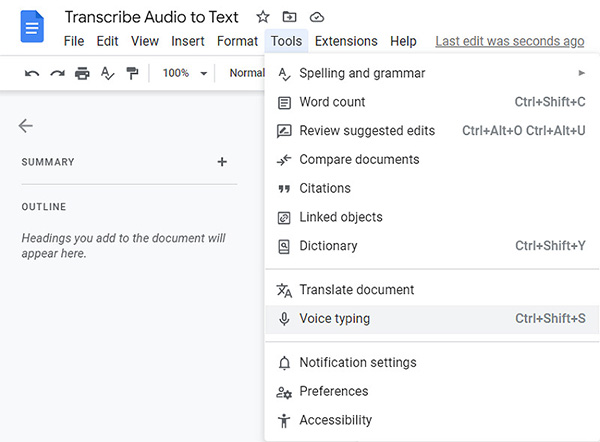Undo the last action

(32, 73)
